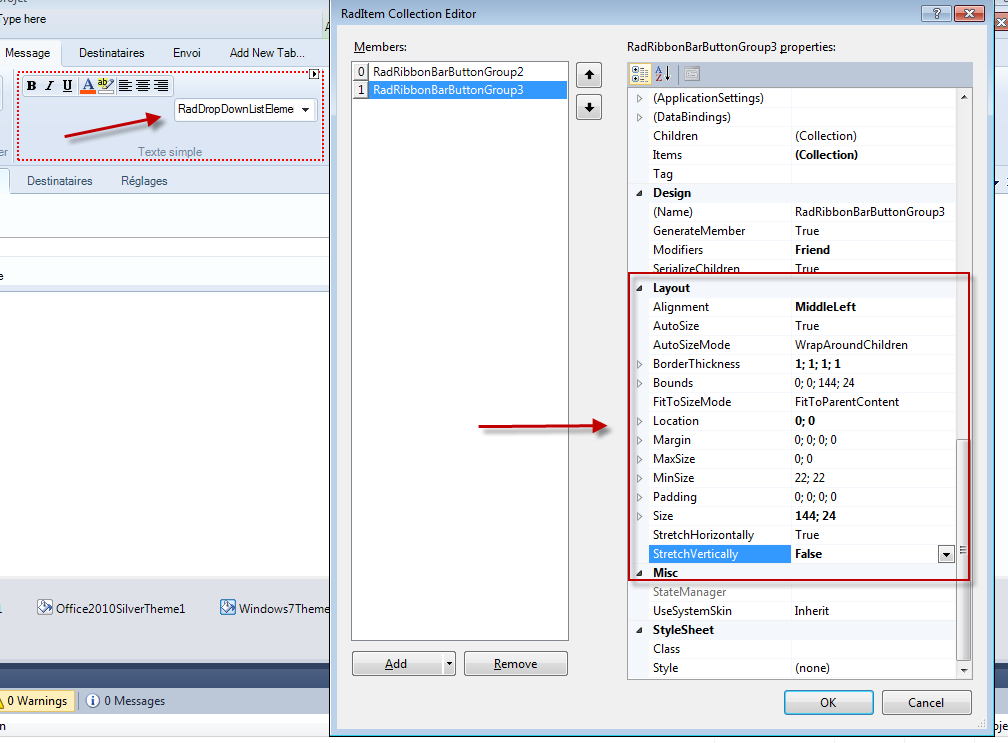Image resolution: width=1008 pixels, height=743 pixels.
Task: Align text right in the ribbon
Action: click(x=161, y=85)
